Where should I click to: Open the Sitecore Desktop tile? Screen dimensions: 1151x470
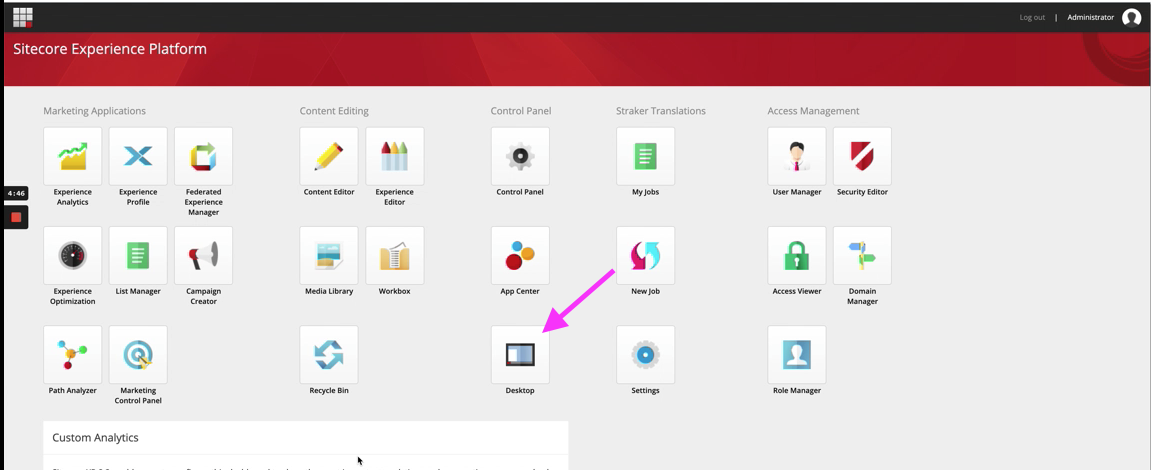[x=520, y=355]
